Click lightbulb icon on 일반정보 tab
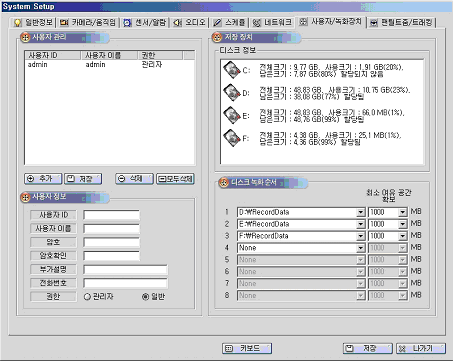The width and height of the screenshot is (453, 361). coord(17,23)
